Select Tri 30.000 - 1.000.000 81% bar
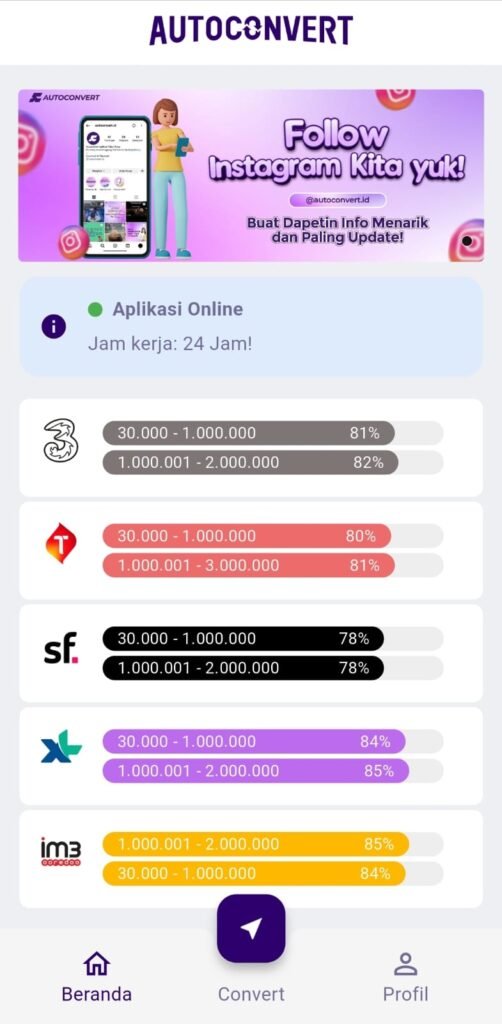 click(249, 433)
